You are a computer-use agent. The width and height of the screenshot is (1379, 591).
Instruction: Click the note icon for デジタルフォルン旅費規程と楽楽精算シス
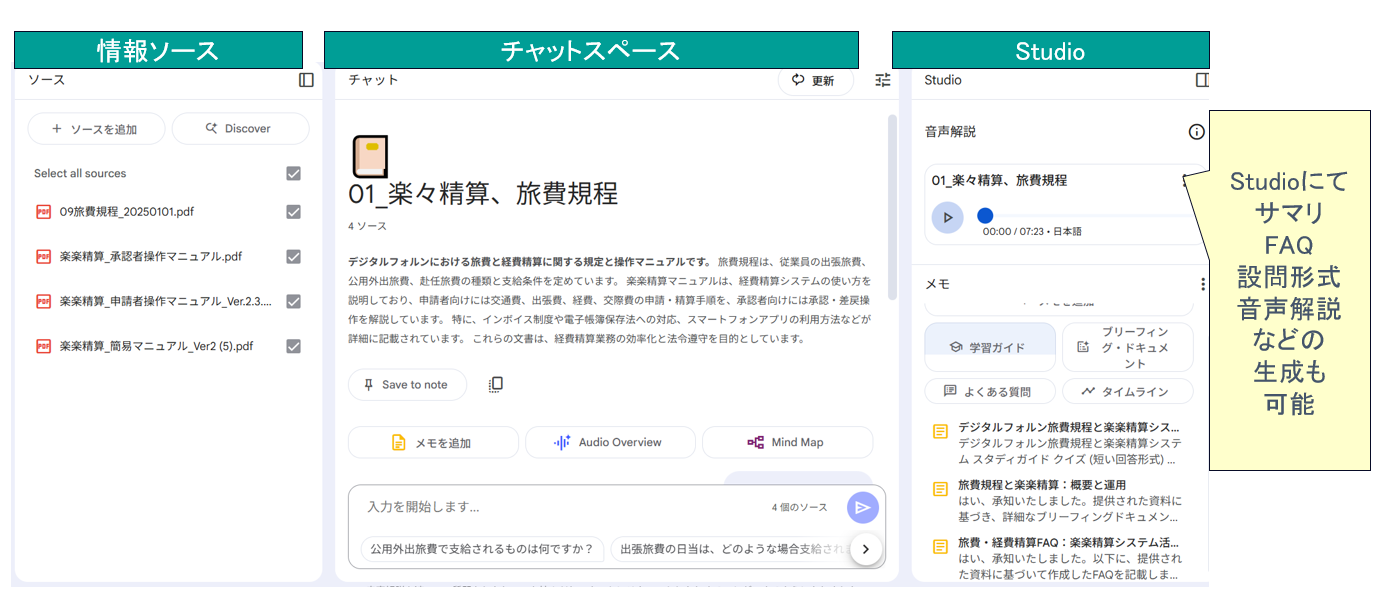pos(939,432)
